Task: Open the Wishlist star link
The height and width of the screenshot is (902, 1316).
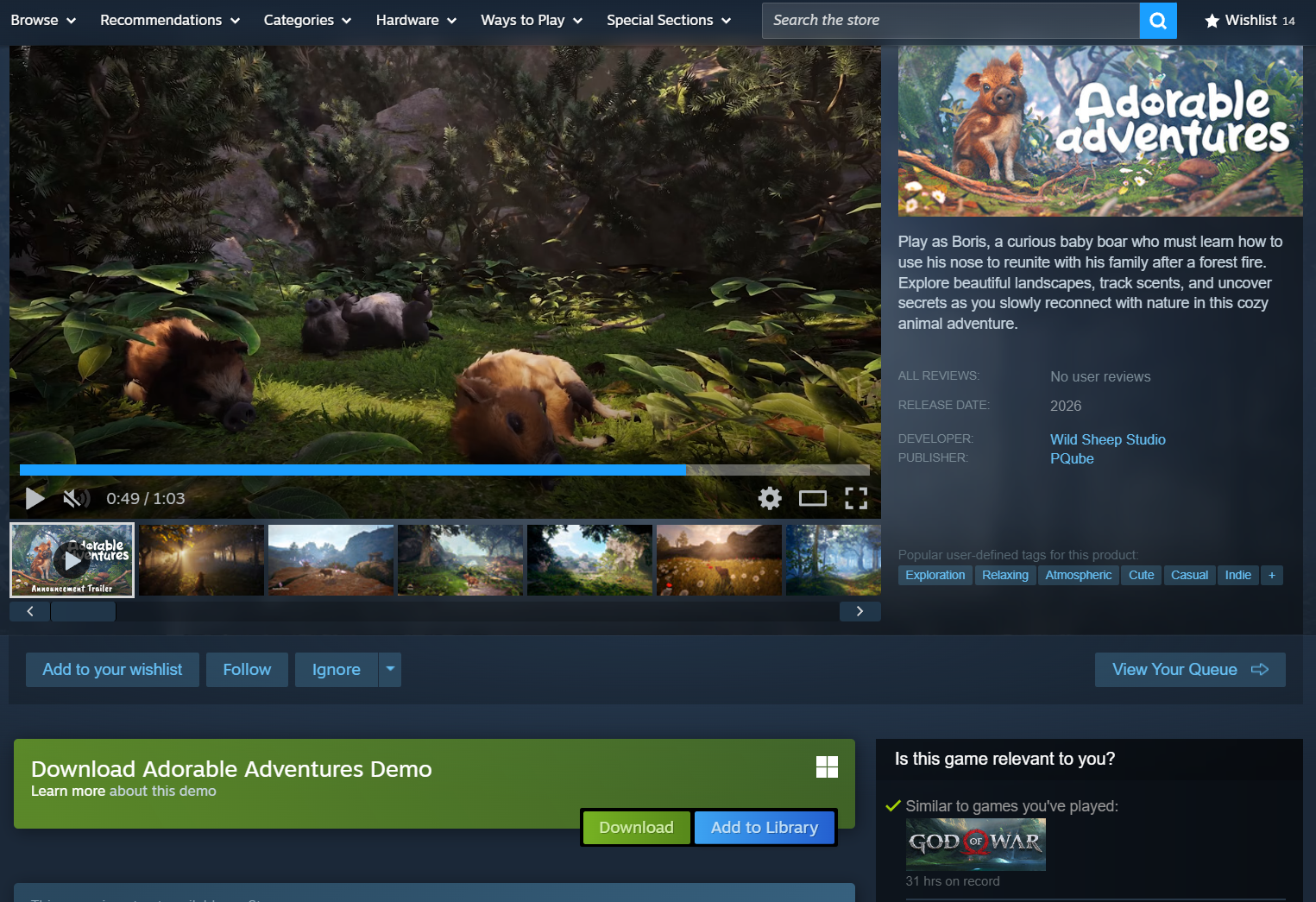Action: (1250, 21)
